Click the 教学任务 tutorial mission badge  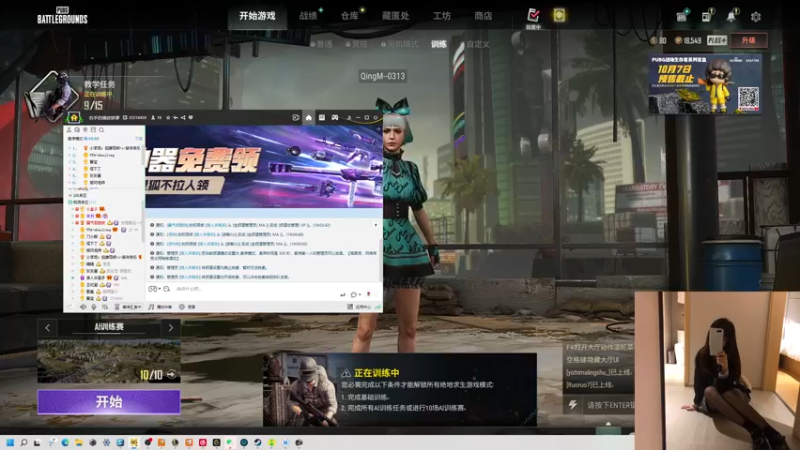pos(53,95)
